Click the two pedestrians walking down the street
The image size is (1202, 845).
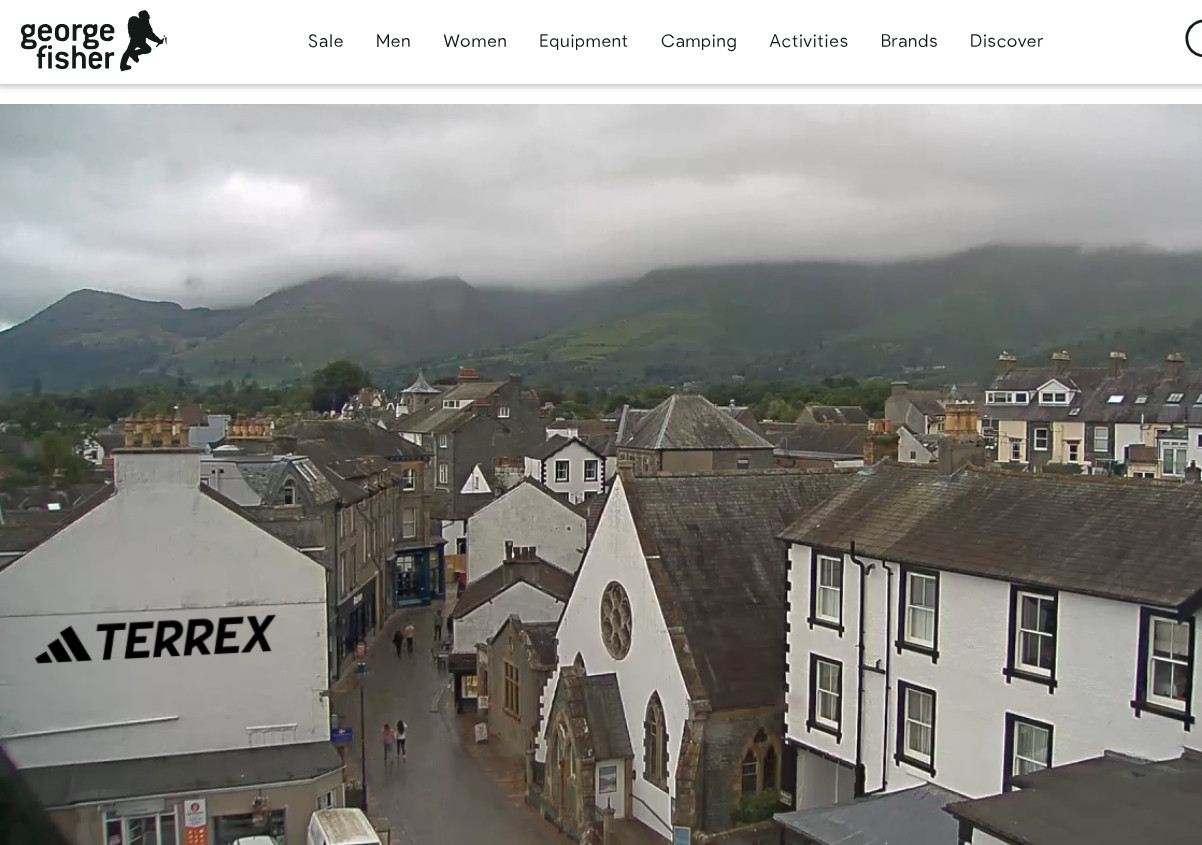click(x=394, y=740)
